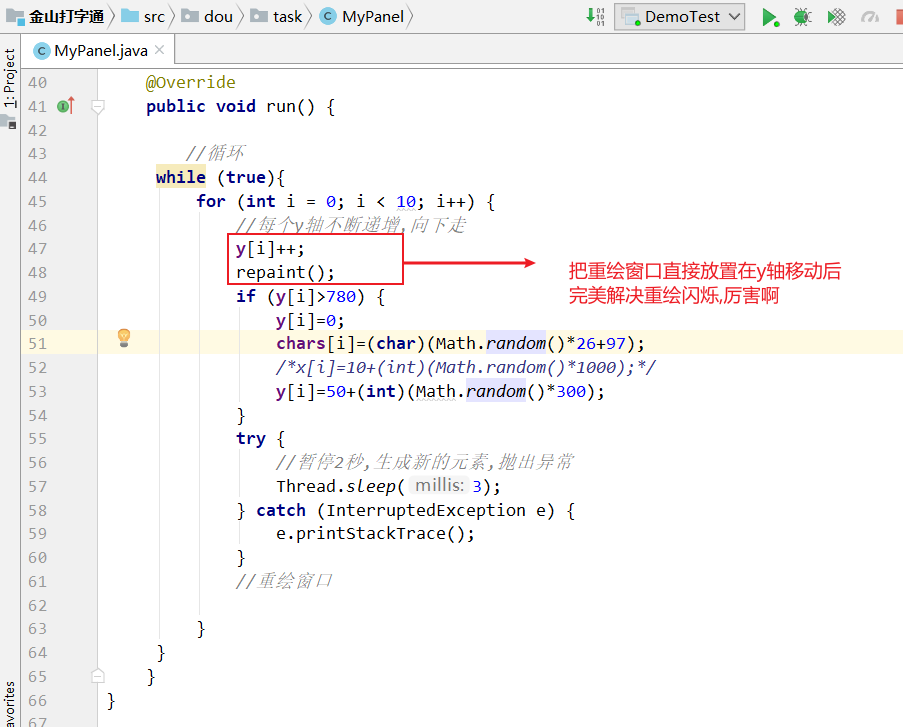This screenshot has height=727, width=903.
Task: Start debugging with the bug icon
Action: pos(802,17)
